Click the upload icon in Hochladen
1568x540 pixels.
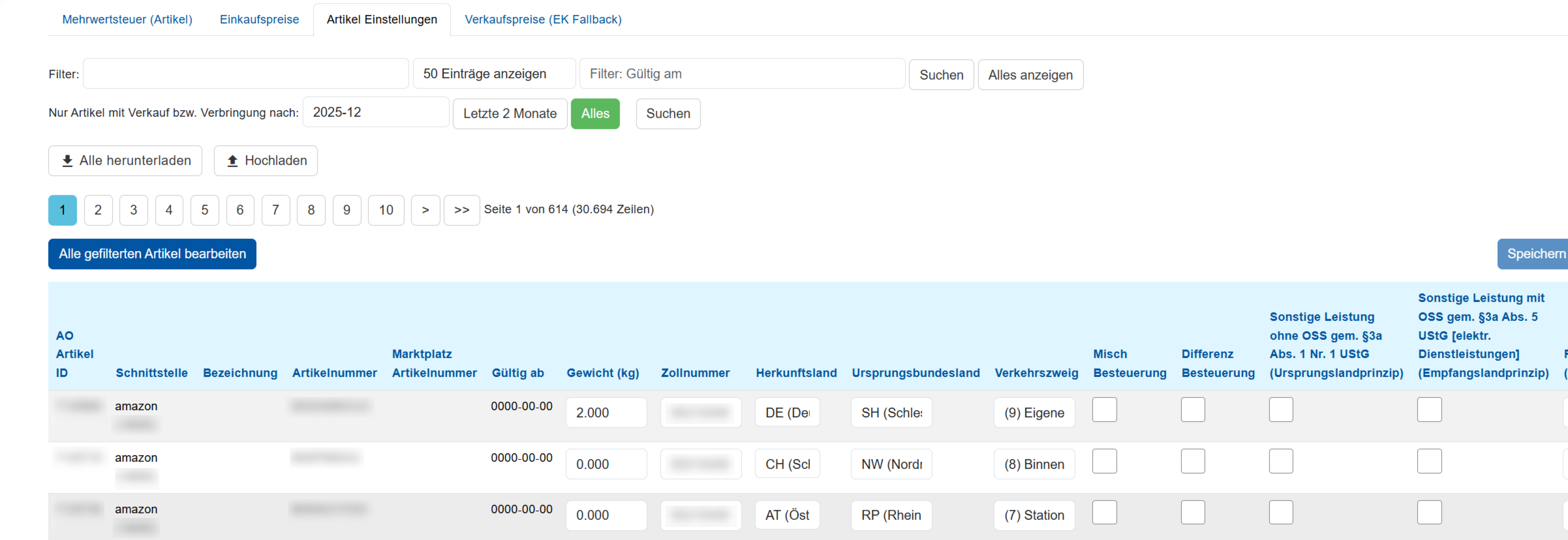pos(232,160)
